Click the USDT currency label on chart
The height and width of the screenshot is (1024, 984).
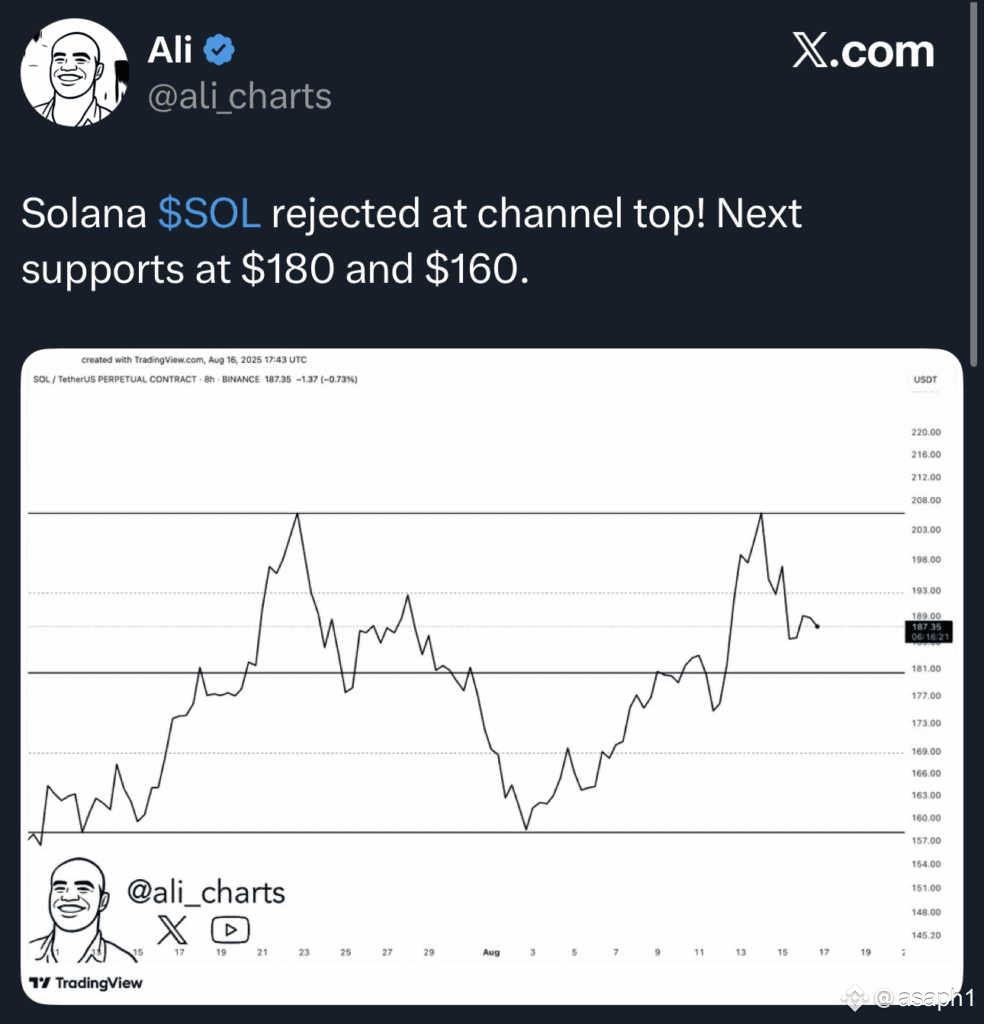925,379
